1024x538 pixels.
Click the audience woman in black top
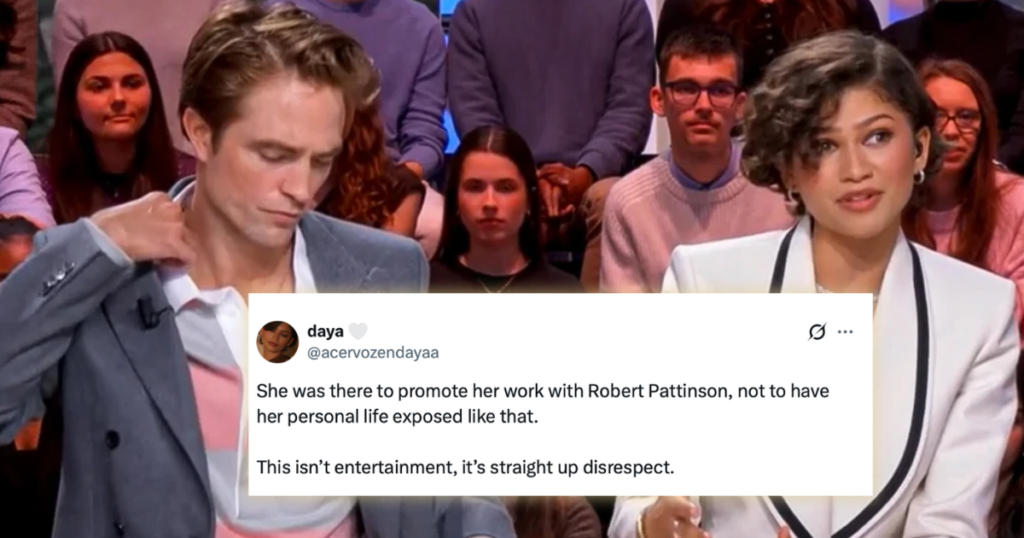click(492, 210)
